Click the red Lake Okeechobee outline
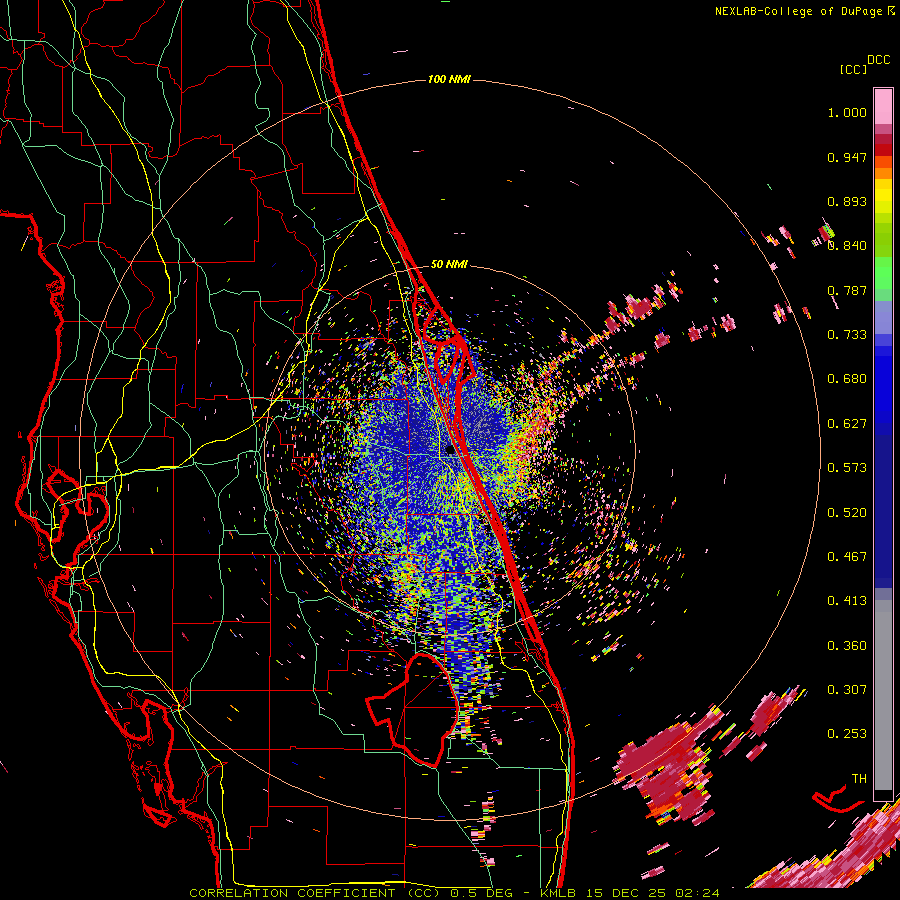 [x=412, y=709]
